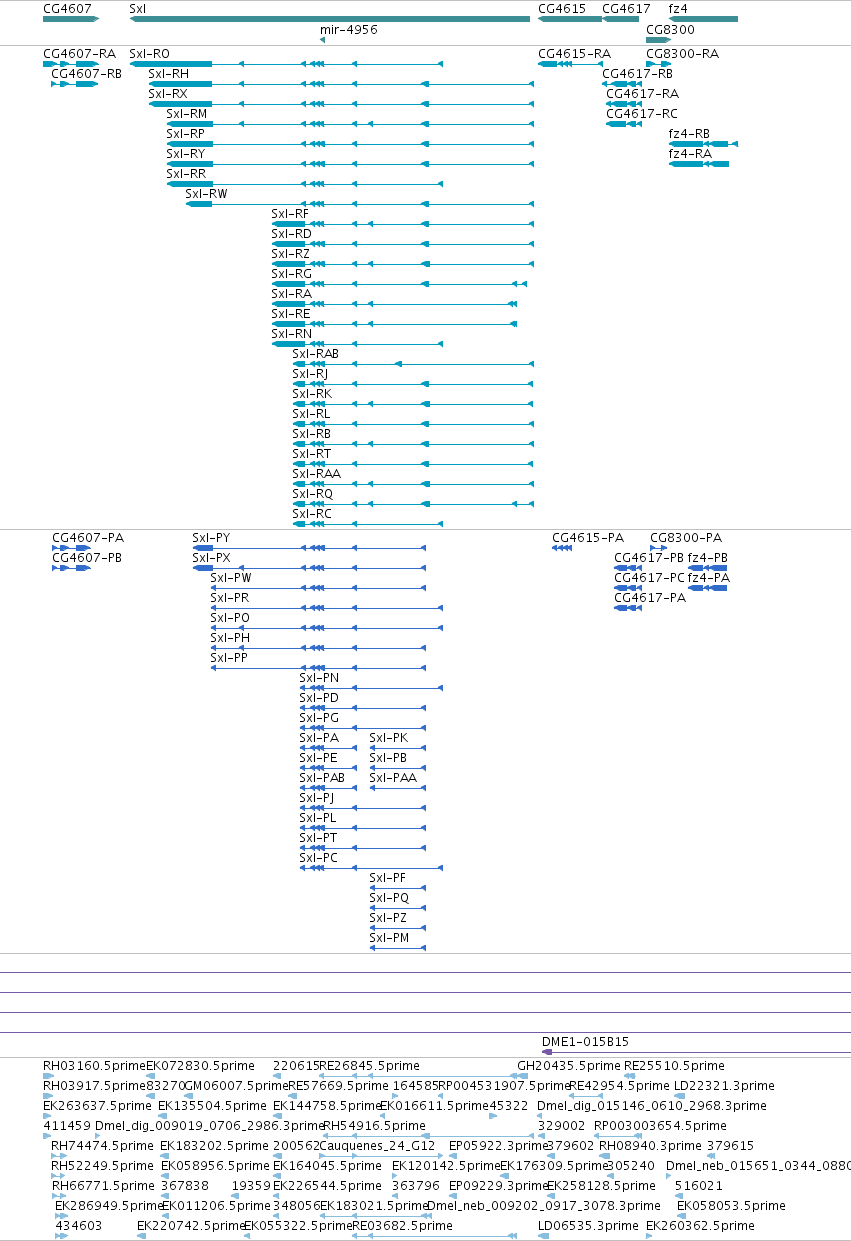This screenshot has height=1241, width=851.
Task: Select the Sxl-RC transcript label
Action: (x=312, y=514)
